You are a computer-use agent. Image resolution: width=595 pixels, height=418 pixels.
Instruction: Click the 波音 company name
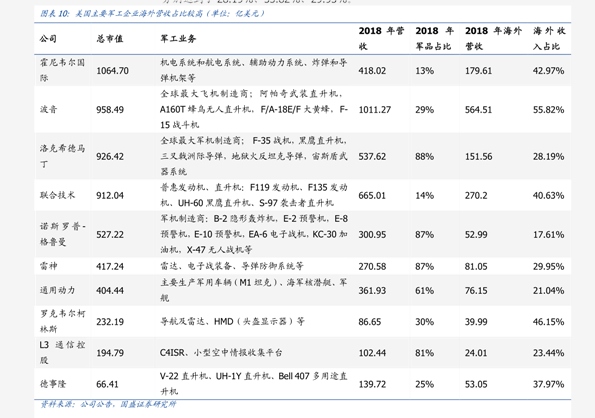[x=49, y=110]
